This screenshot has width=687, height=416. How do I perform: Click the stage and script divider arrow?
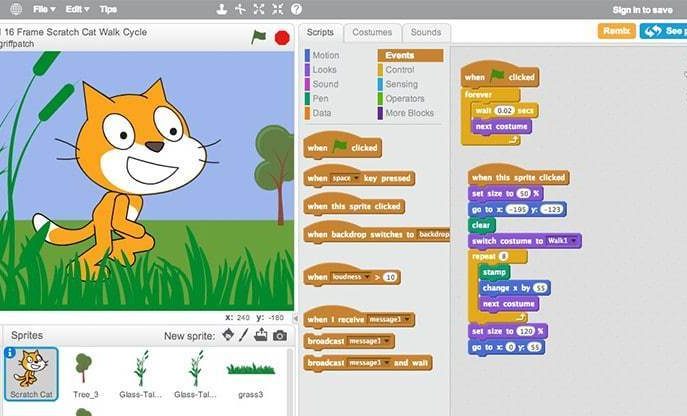click(x=296, y=318)
